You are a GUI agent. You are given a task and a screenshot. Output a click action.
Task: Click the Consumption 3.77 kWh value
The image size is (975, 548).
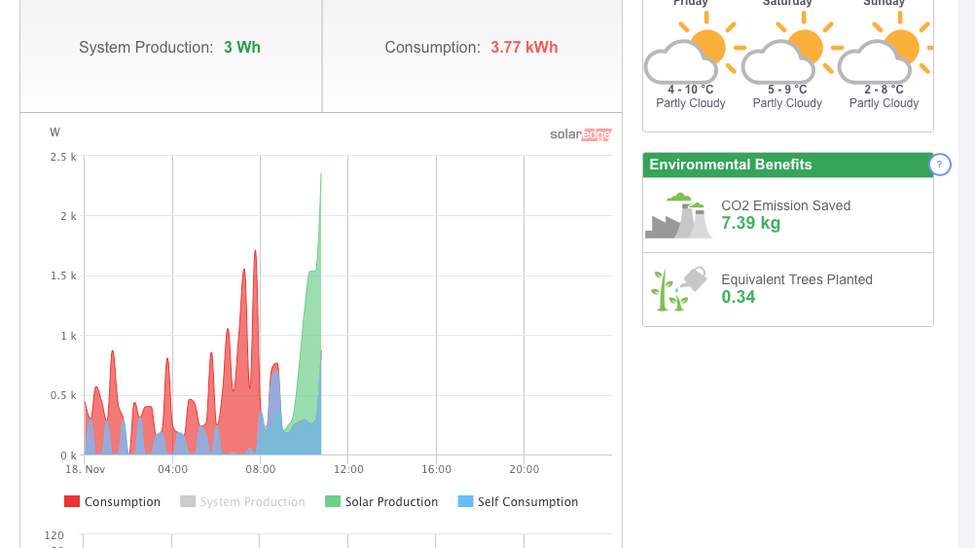(524, 47)
